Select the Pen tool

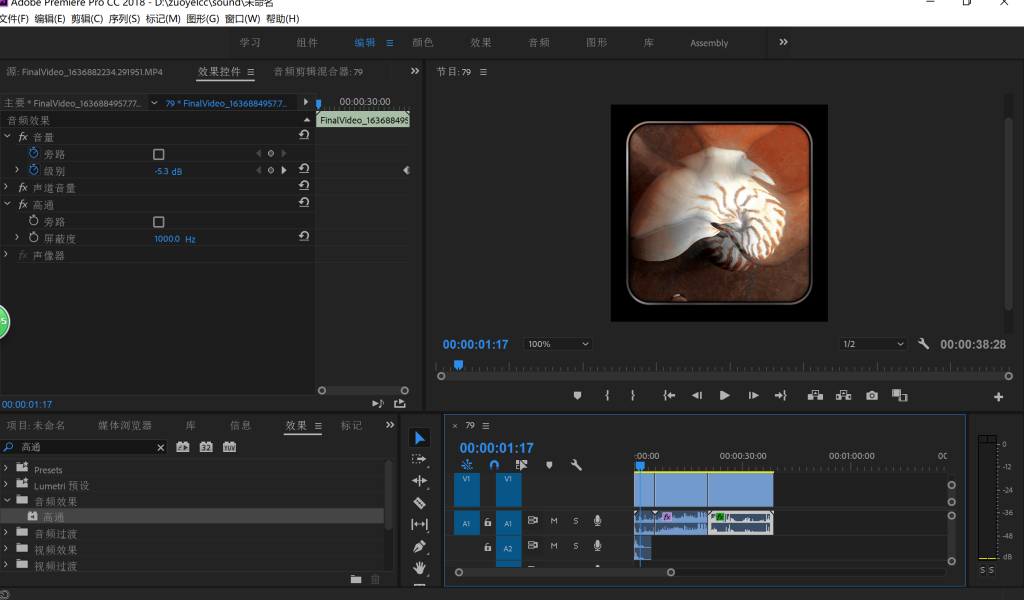pyautogui.click(x=419, y=546)
